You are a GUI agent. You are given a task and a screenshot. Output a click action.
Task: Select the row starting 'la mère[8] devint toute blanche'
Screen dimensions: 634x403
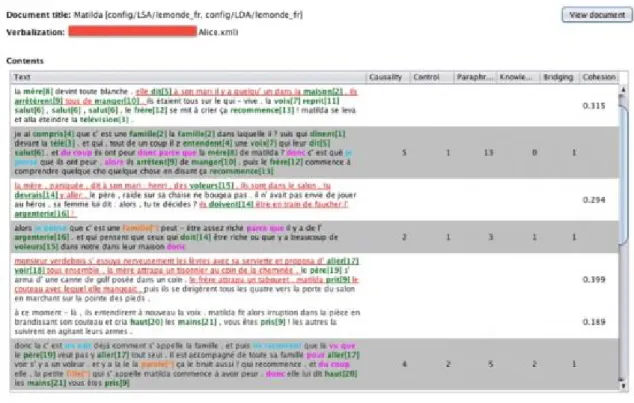coord(315,105)
